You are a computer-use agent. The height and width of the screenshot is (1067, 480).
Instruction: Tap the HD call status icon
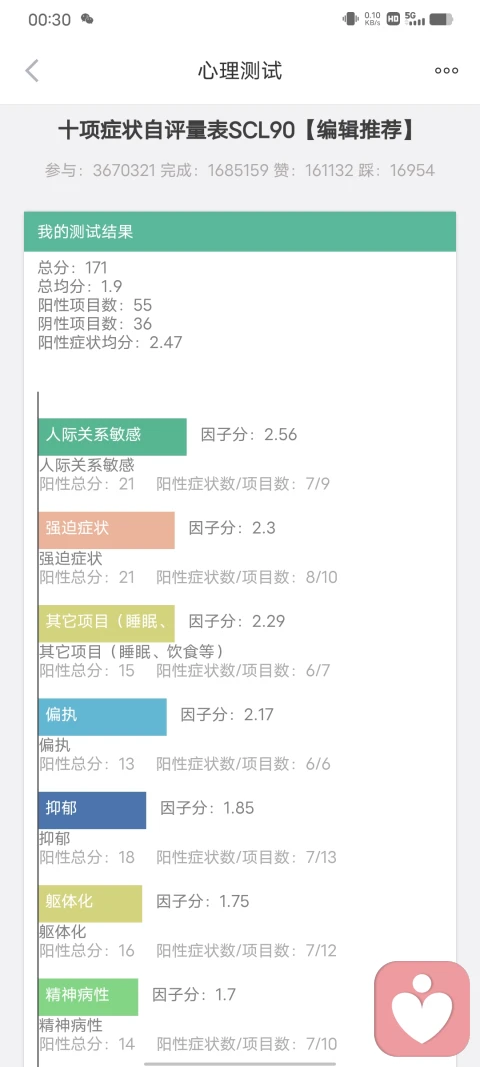pos(393,19)
